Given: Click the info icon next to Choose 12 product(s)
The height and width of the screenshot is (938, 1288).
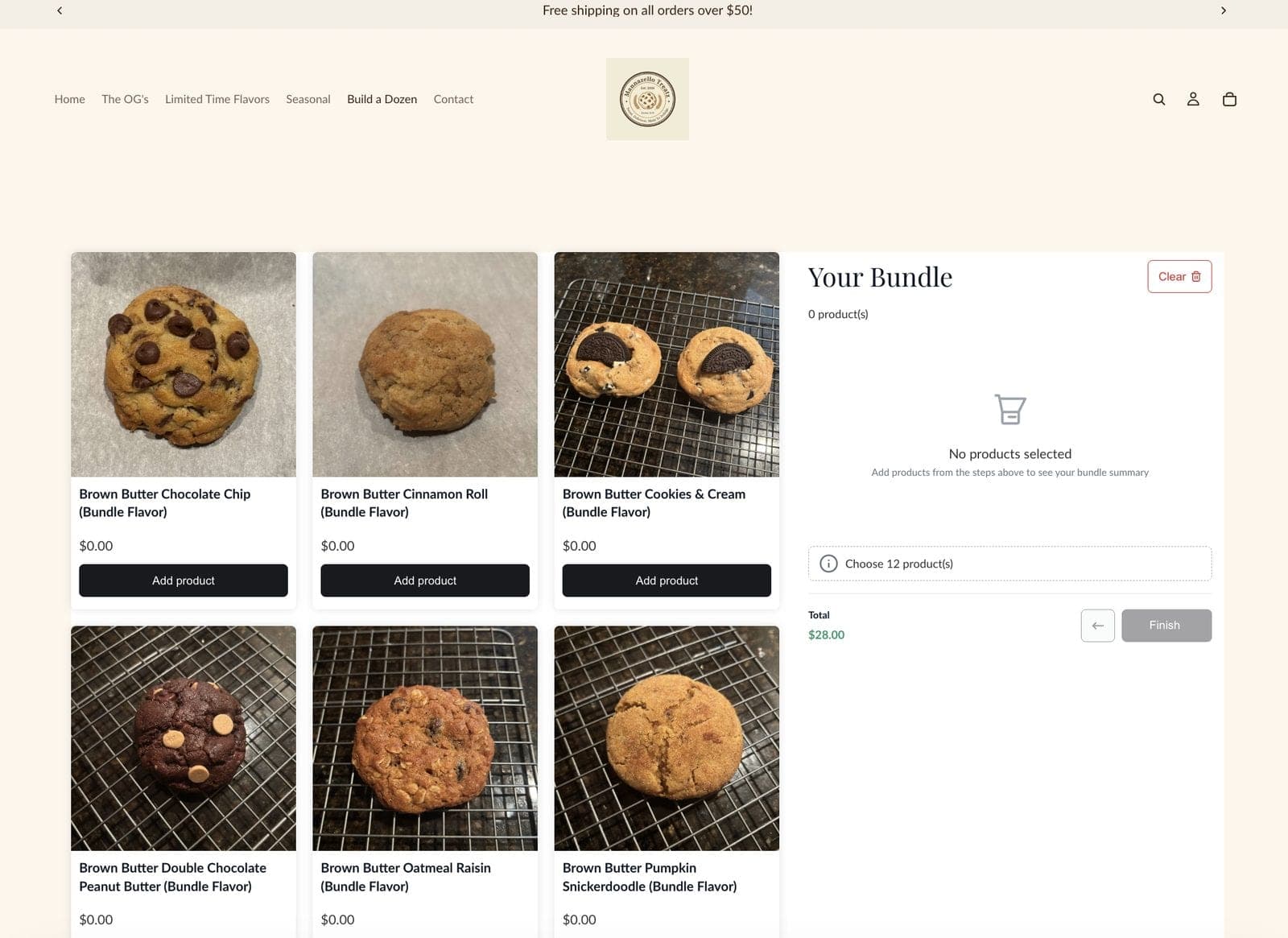Looking at the screenshot, I should [828, 564].
